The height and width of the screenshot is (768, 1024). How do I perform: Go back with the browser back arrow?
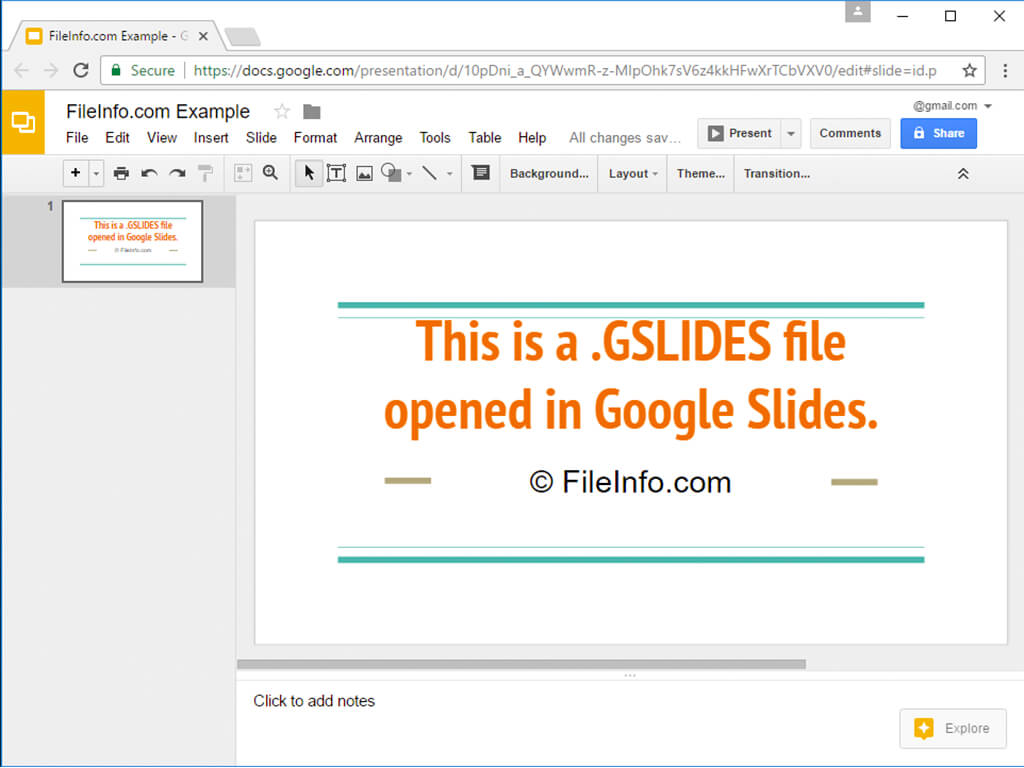[22, 70]
